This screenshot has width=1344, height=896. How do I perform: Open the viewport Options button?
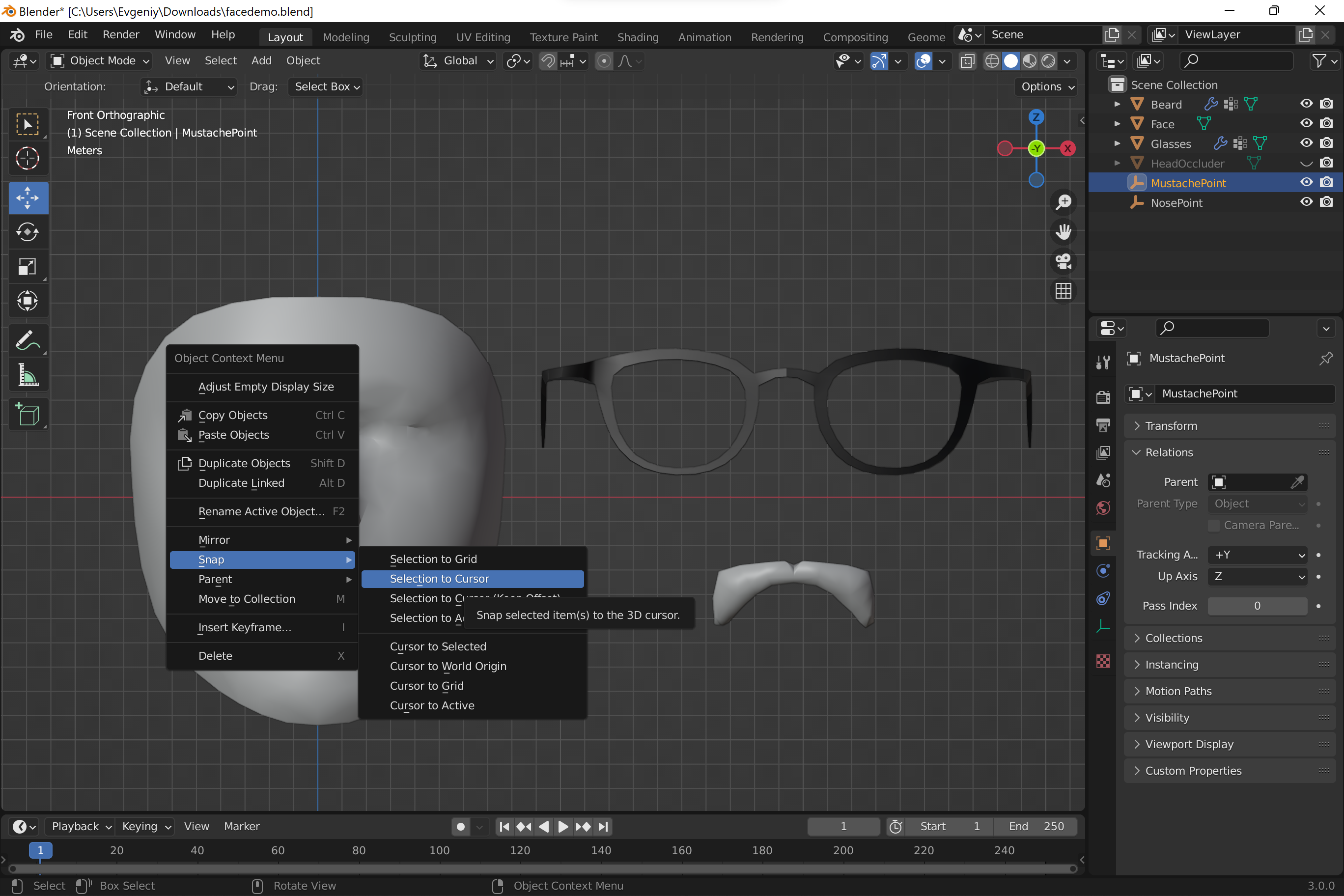(1047, 87)
